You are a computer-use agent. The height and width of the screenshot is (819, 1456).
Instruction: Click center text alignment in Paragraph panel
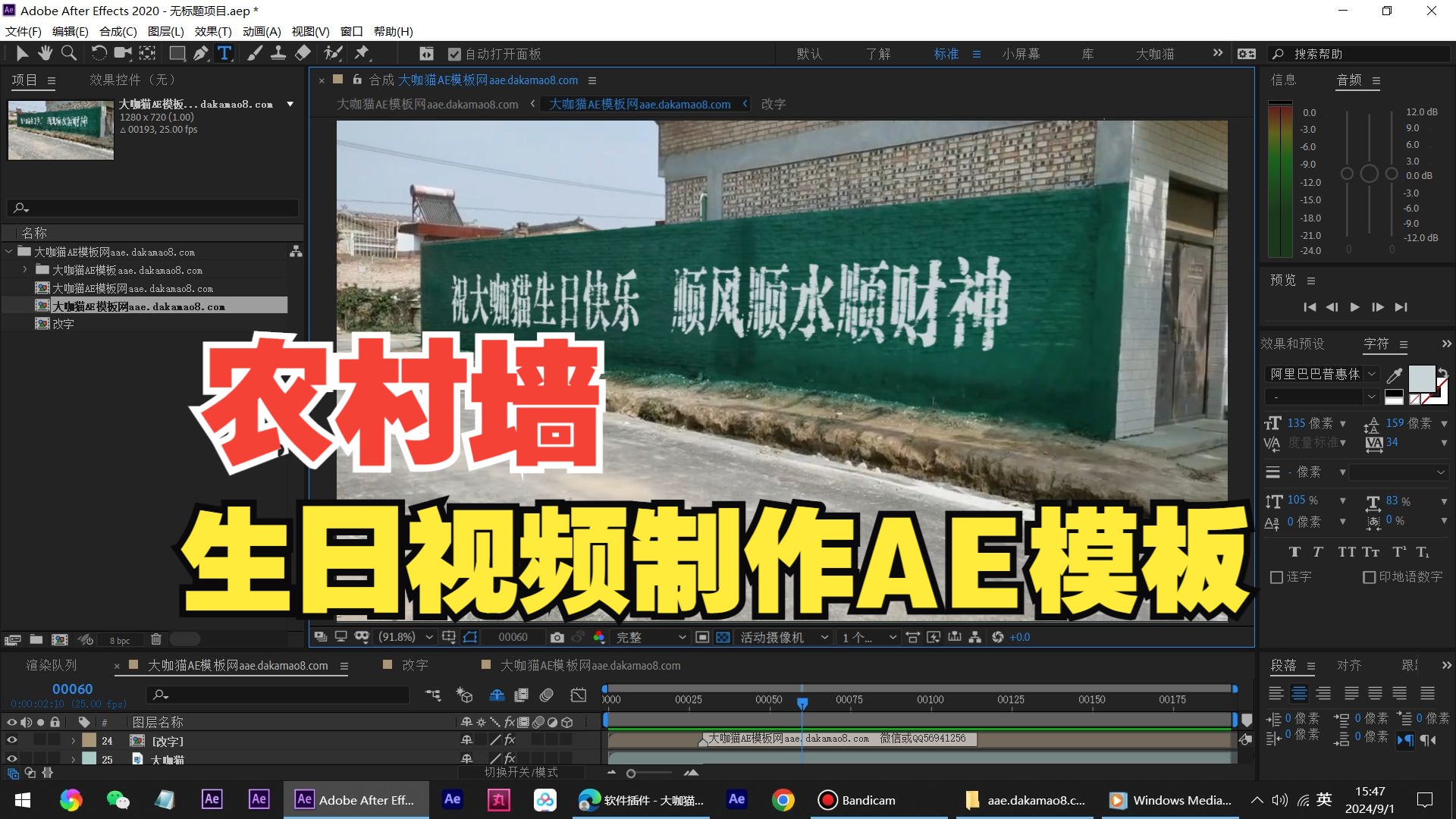point(1300,693)
